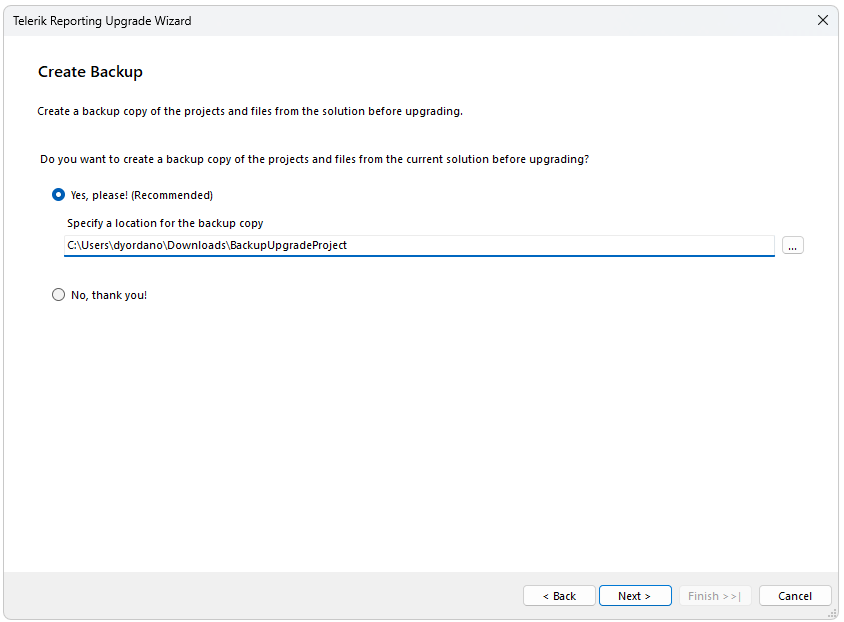Click the "Create Backup" heading

90,71
